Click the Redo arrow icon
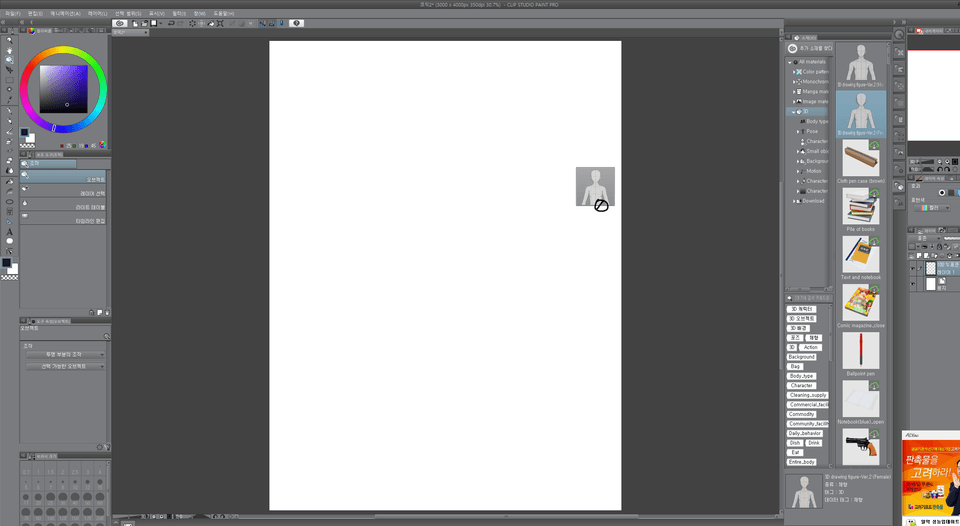960x526 pixels. (180, 23)
